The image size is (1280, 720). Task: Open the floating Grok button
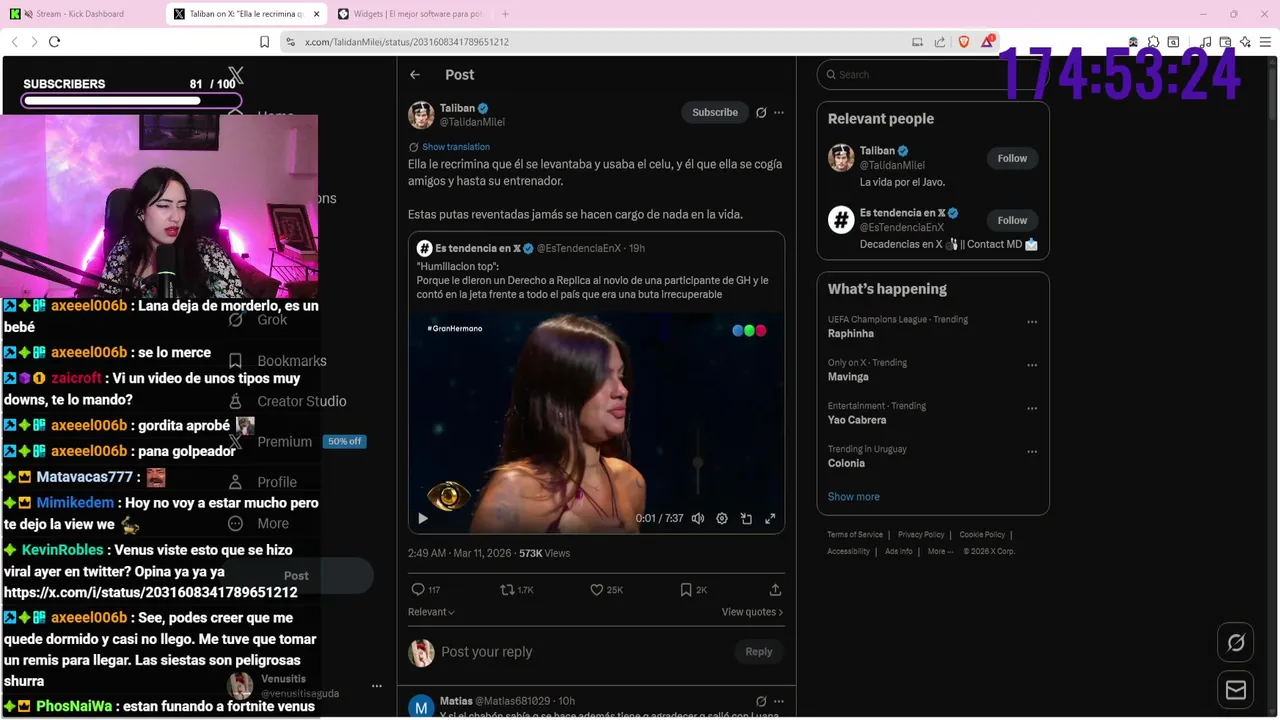point(1236,643)
